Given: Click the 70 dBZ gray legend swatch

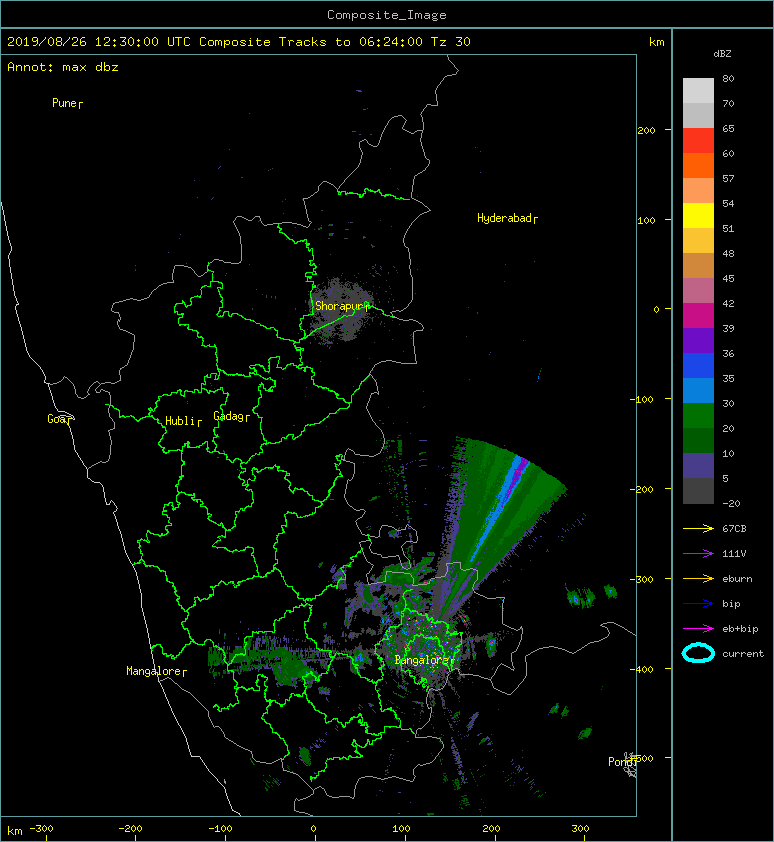Looking at the screenshot, I should 698,115.
